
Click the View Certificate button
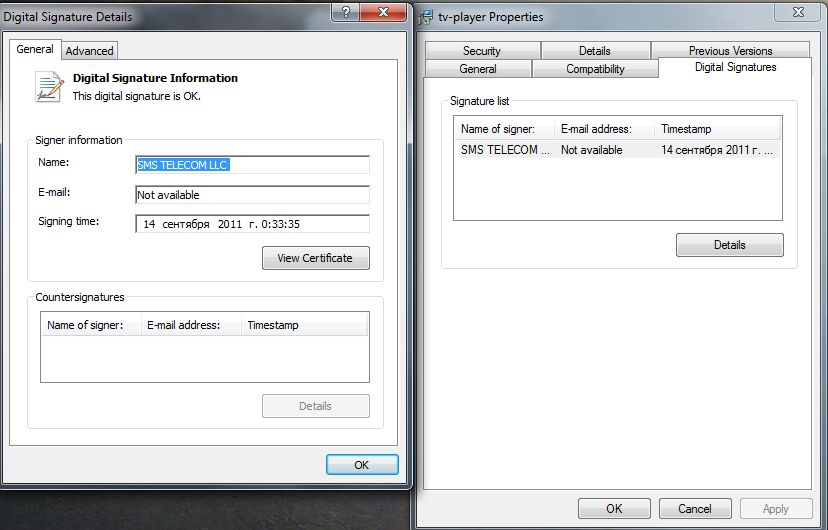[316, 258]
